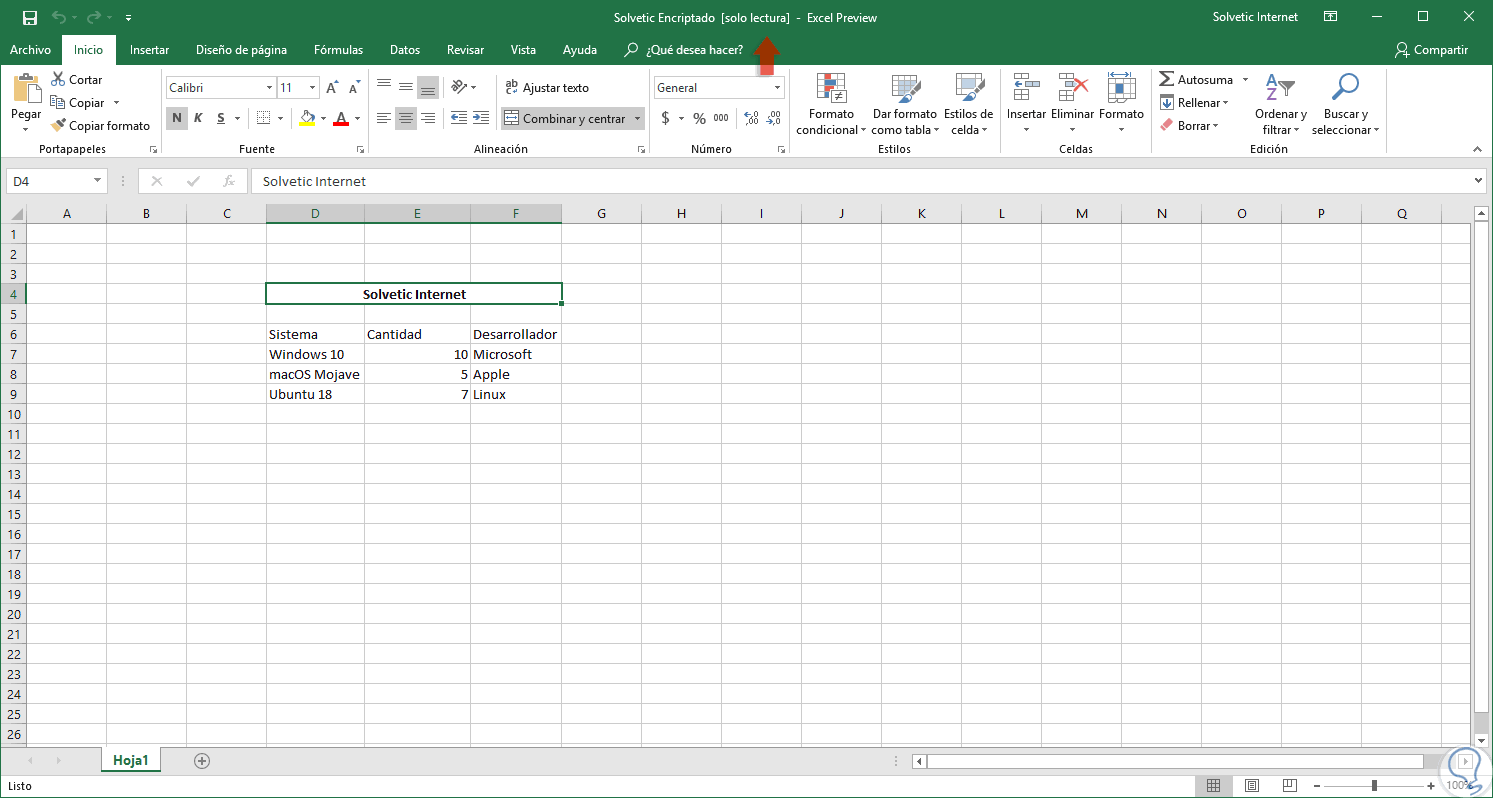1493x798 pixels.
Task: Toggle bold formatting (N)
Action: click(x=176, y=118)
